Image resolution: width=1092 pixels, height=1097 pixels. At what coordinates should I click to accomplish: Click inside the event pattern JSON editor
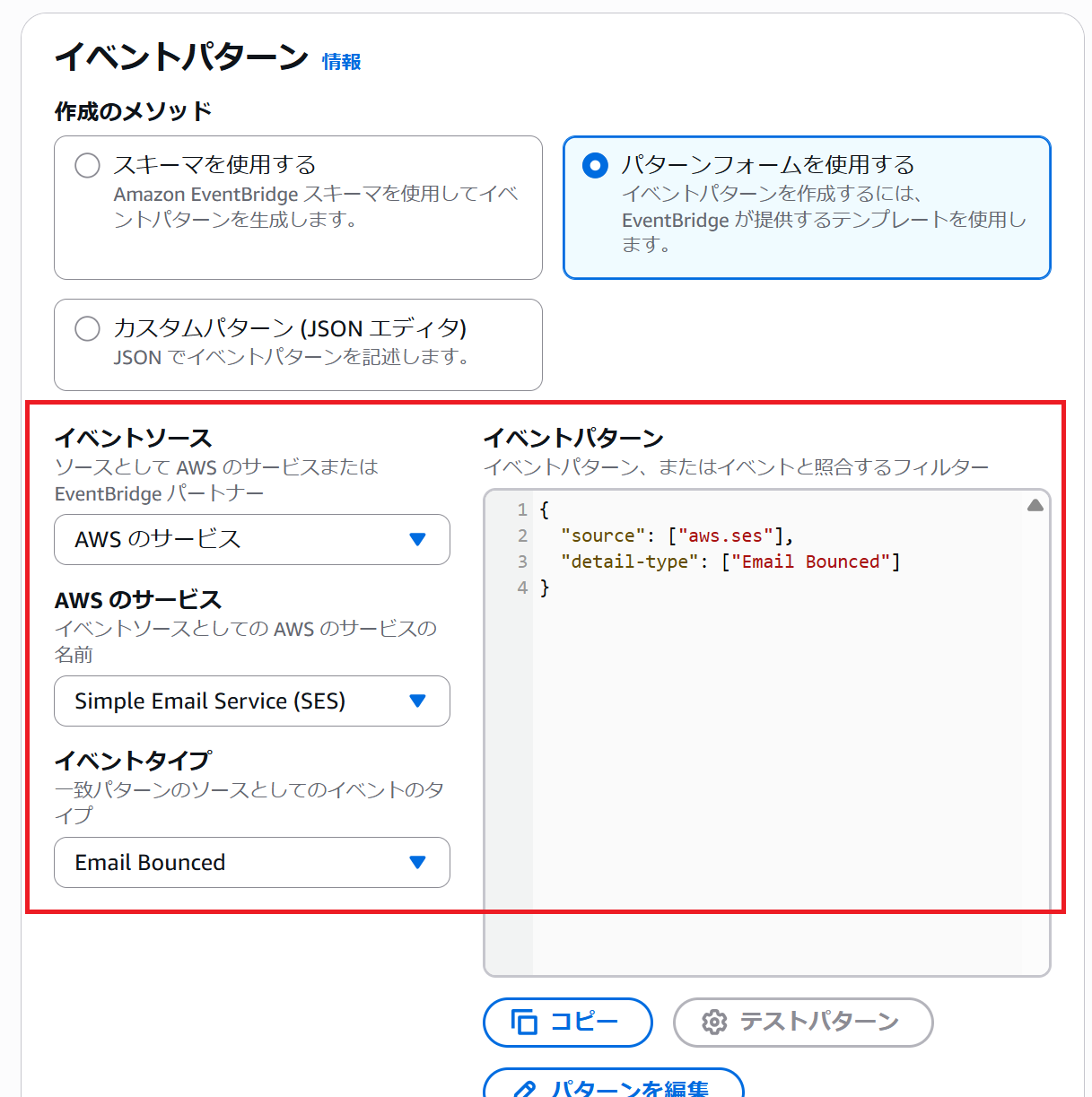click(x=772, y=762)
